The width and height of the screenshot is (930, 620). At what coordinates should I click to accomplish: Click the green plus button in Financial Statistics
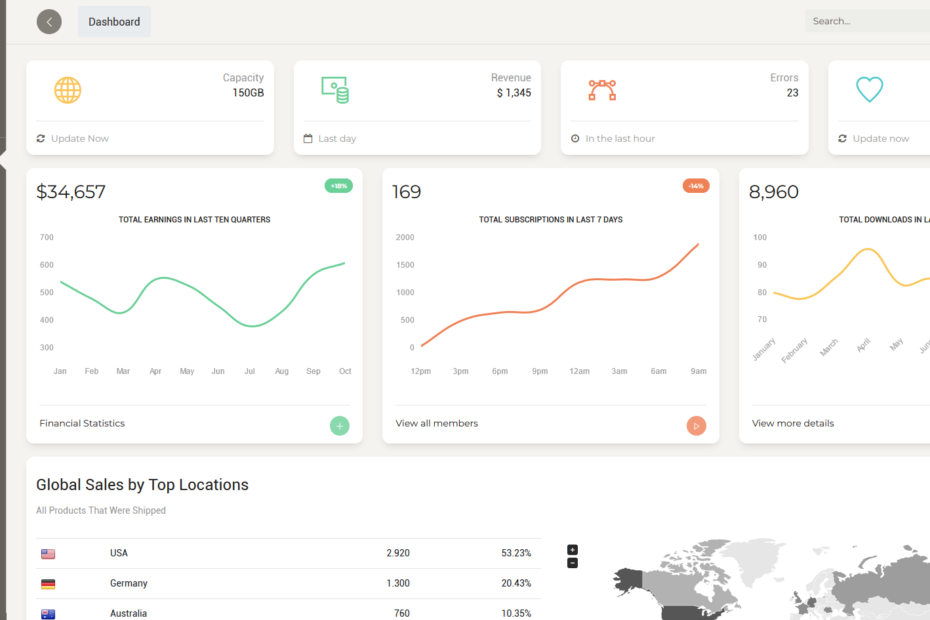click(x=340, y=425)
